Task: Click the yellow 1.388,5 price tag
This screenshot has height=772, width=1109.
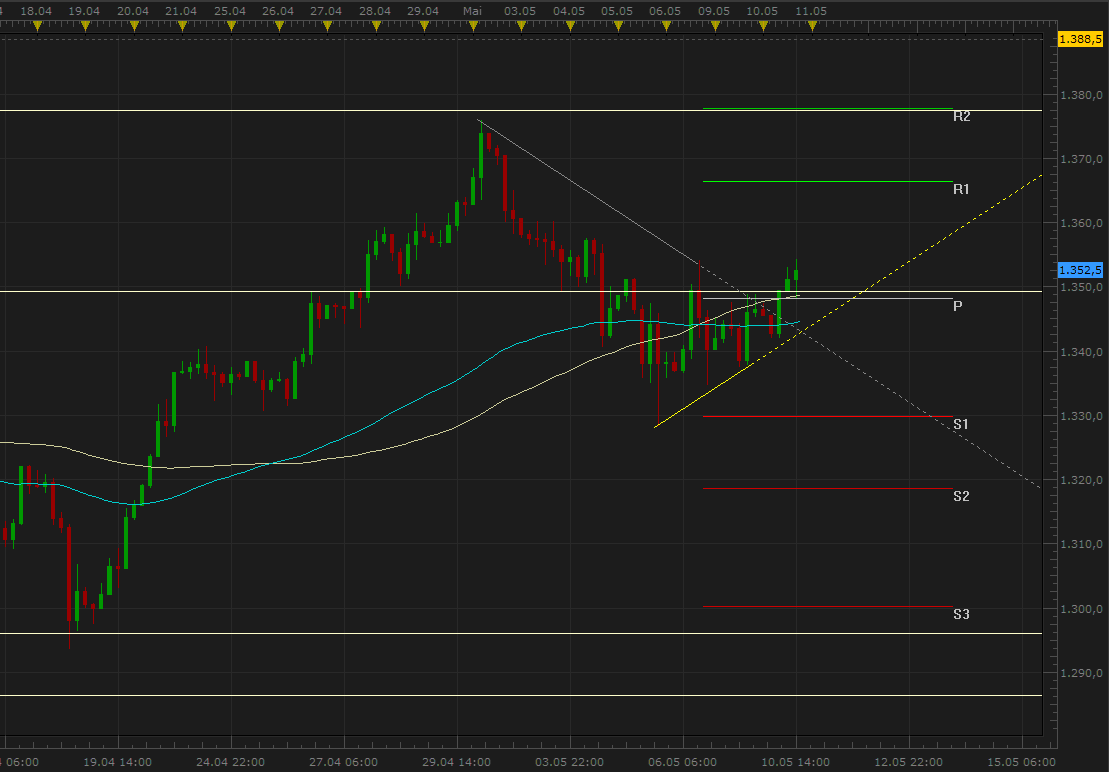Action: [1080, 39]
